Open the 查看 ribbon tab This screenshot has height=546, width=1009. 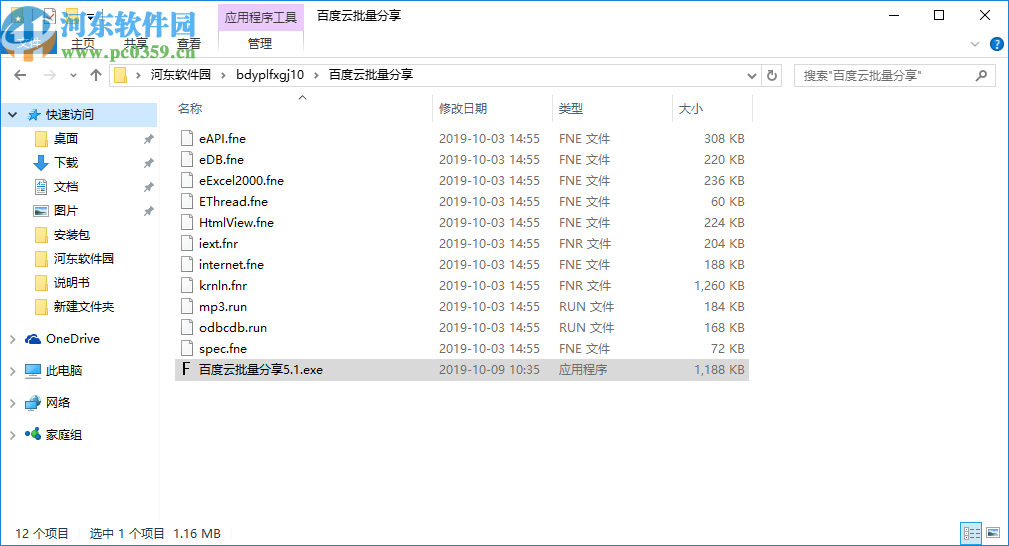(189, 44)
